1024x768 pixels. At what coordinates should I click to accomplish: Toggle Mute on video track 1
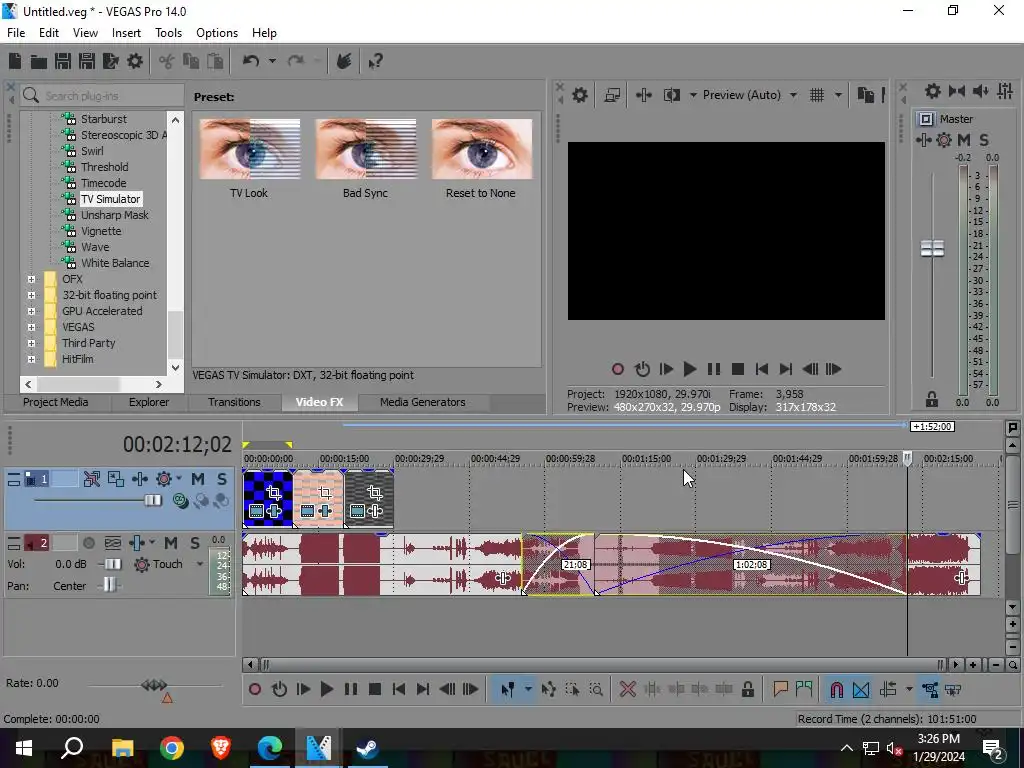198,479
